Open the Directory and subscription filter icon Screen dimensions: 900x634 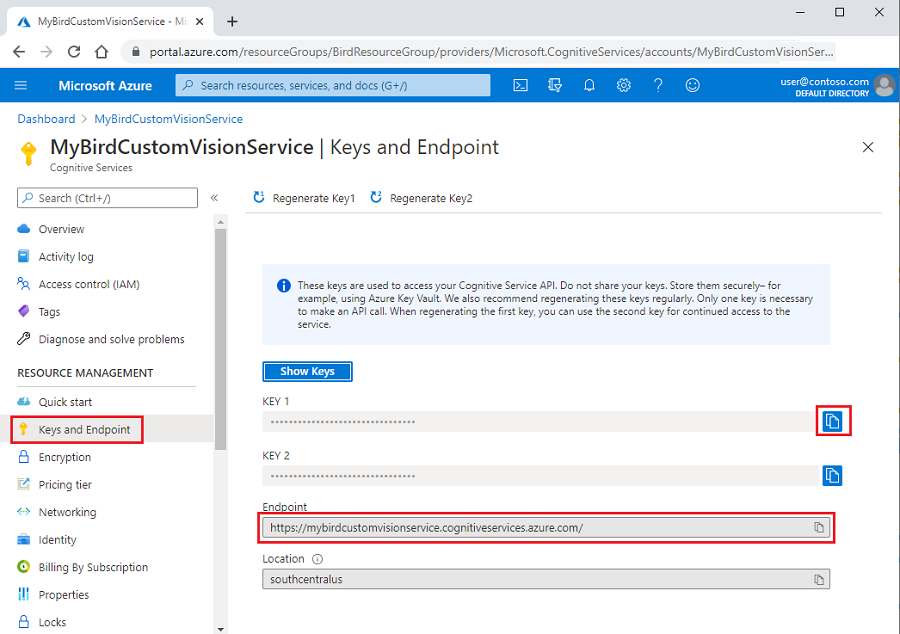pyautogui.click(x=554, y=85)
